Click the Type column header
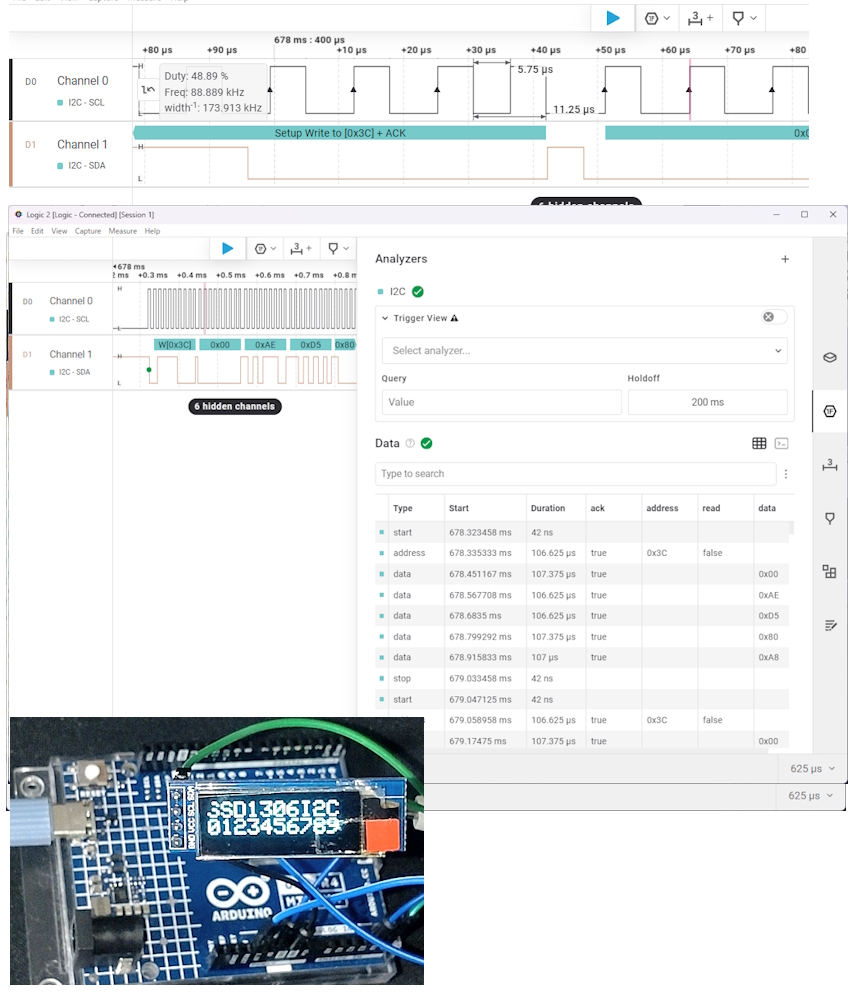 (402, 508)
